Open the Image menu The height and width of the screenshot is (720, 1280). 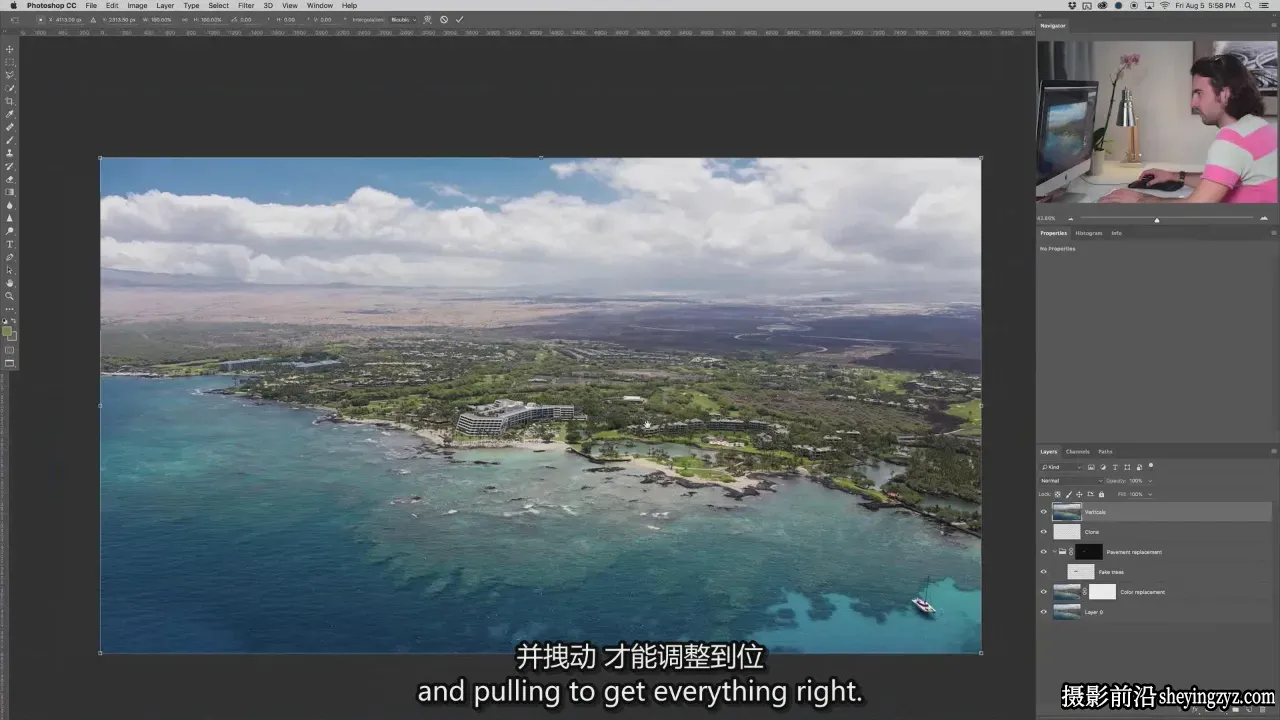coord(137,5)
